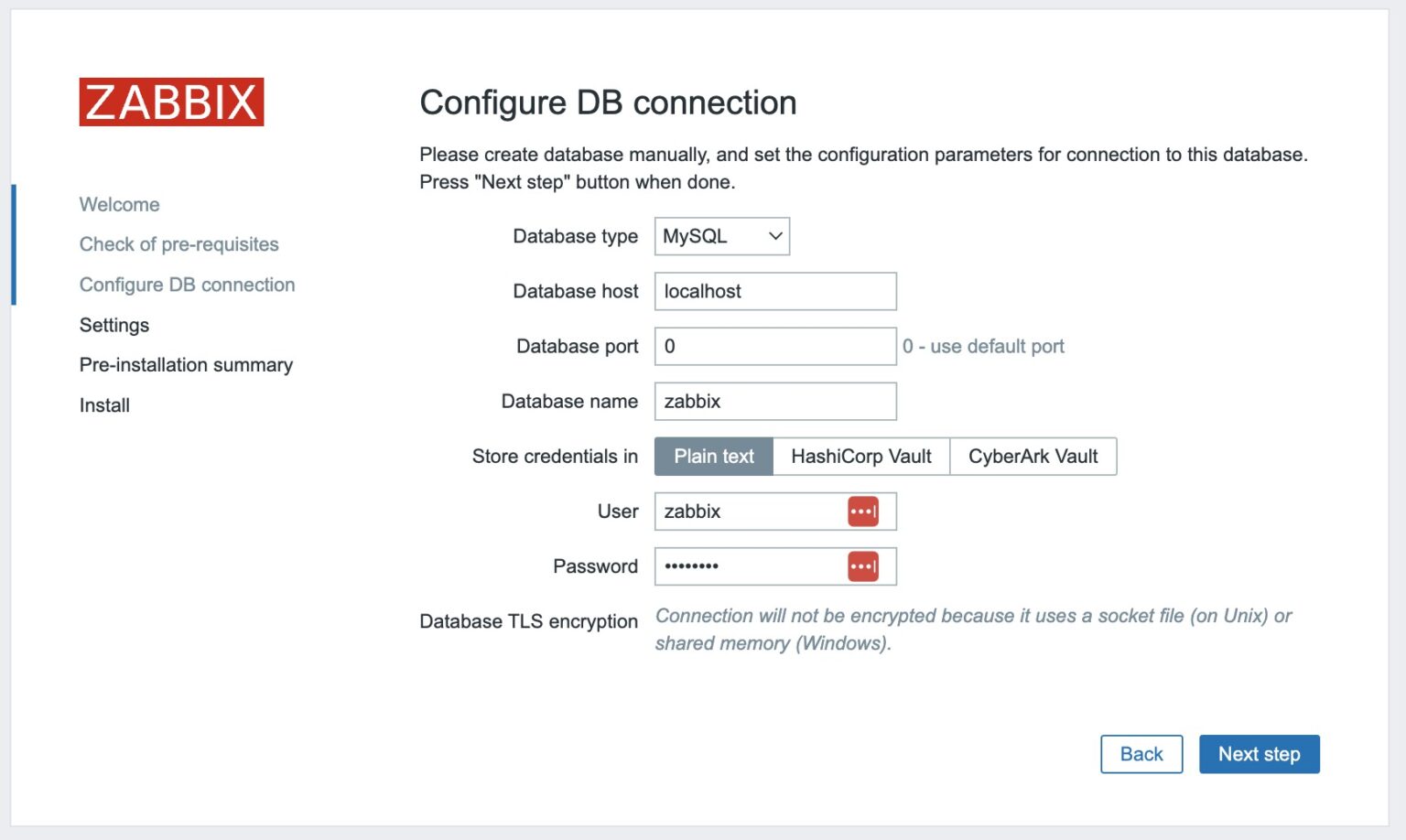
Task: Click the red macro icon beside Password field
Action: tap(862, 566)
